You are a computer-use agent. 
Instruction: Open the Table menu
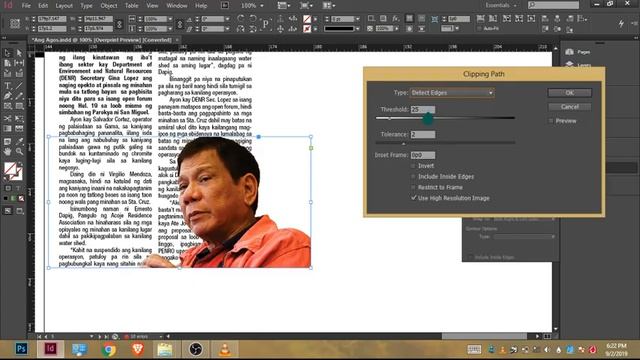[131, 6]
